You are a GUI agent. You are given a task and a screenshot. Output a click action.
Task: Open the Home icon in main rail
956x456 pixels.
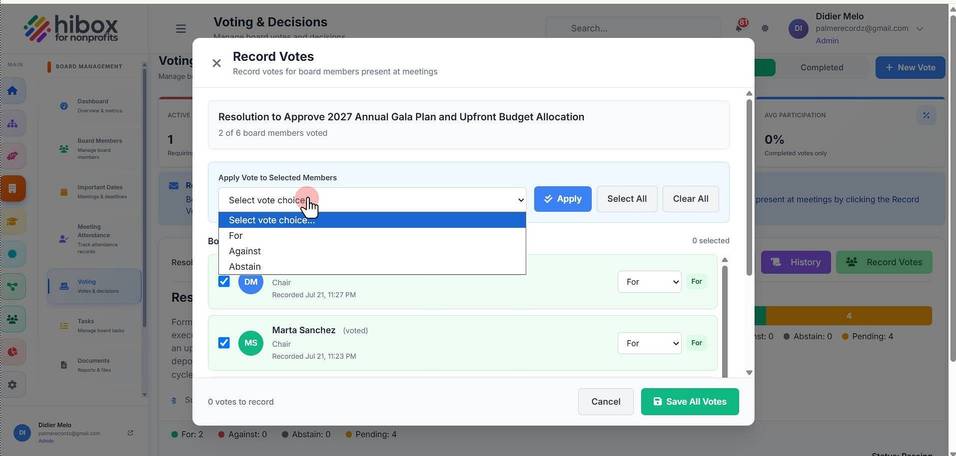tap(13, 91)
